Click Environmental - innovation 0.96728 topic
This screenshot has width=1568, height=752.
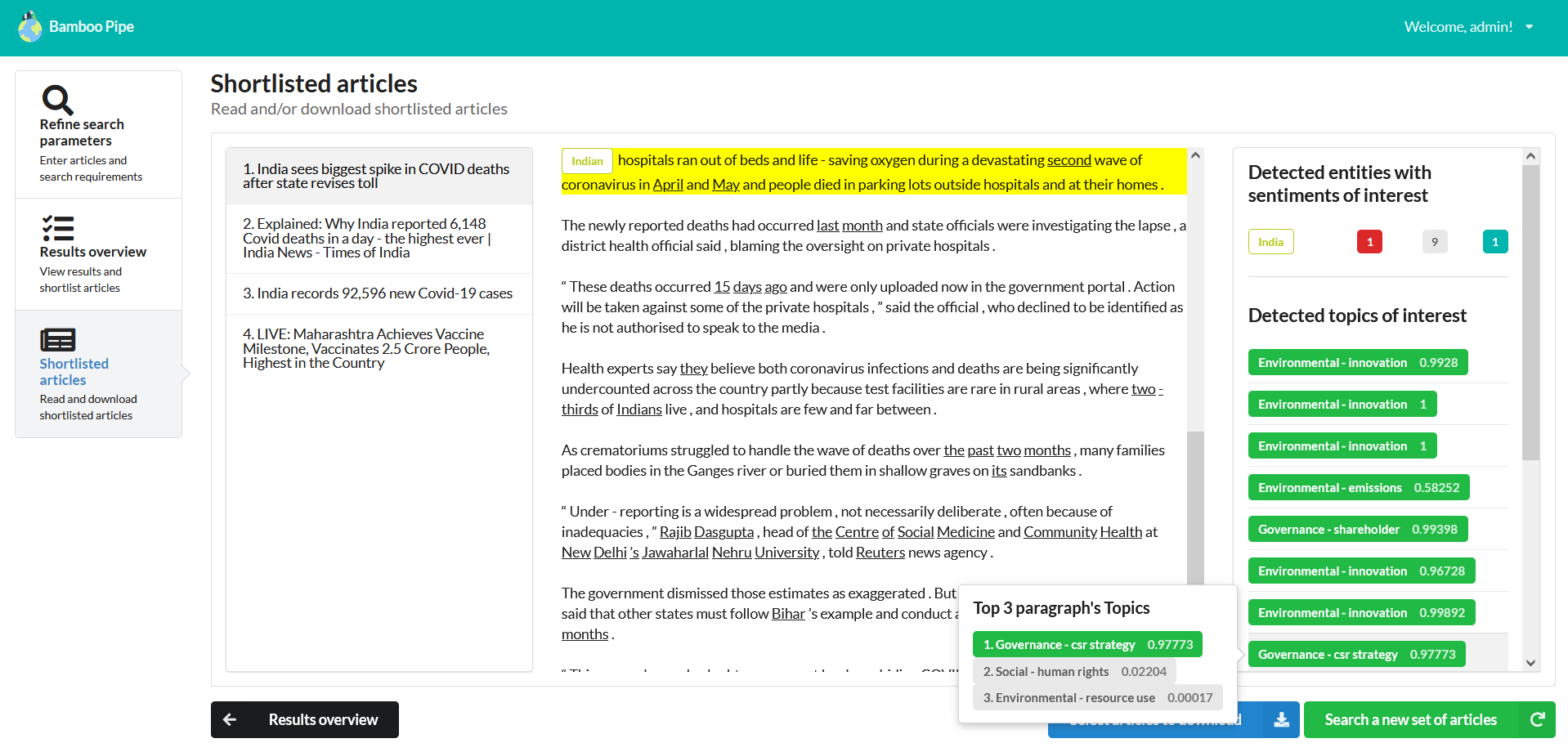(1361, 571)
